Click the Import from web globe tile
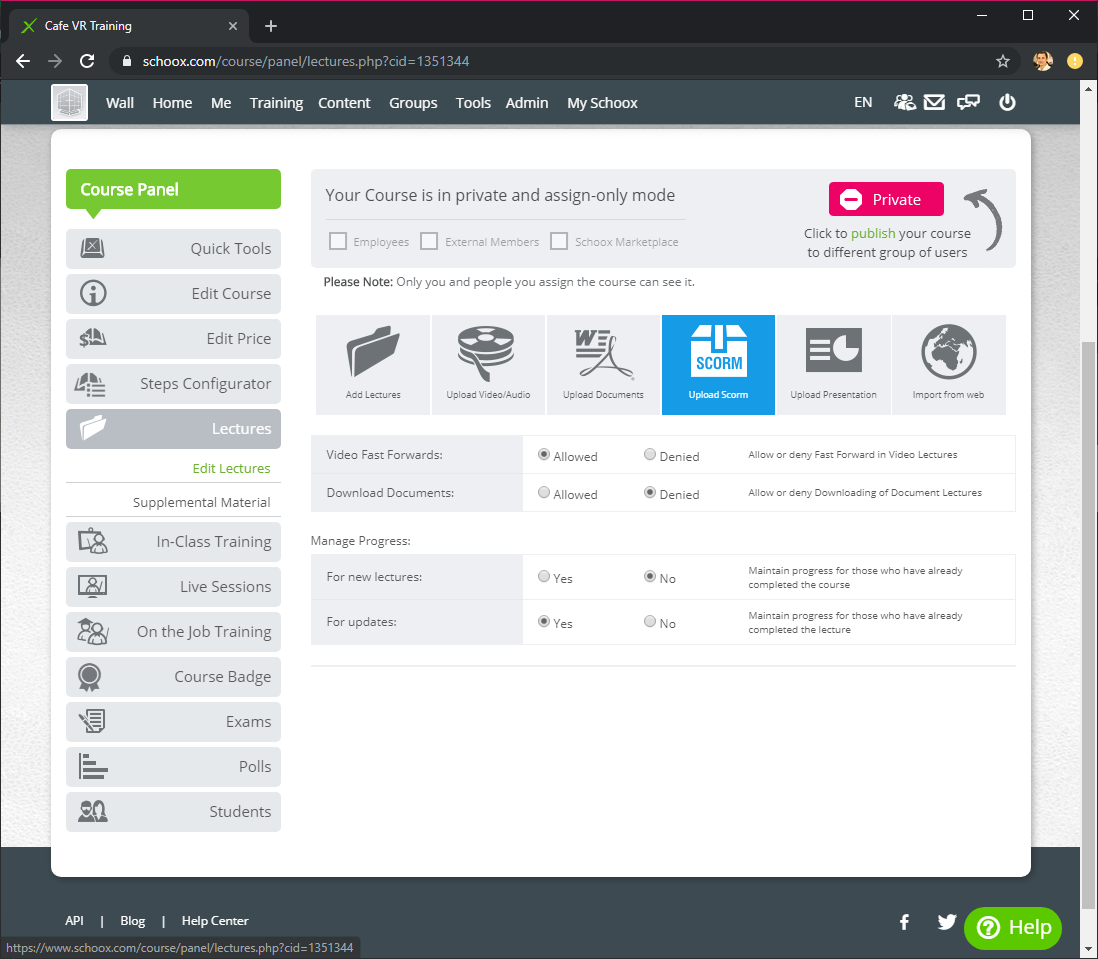Image resolution: width=1098 pixels, height=959 pixels. pyautogui.click(x=949, y=365)
